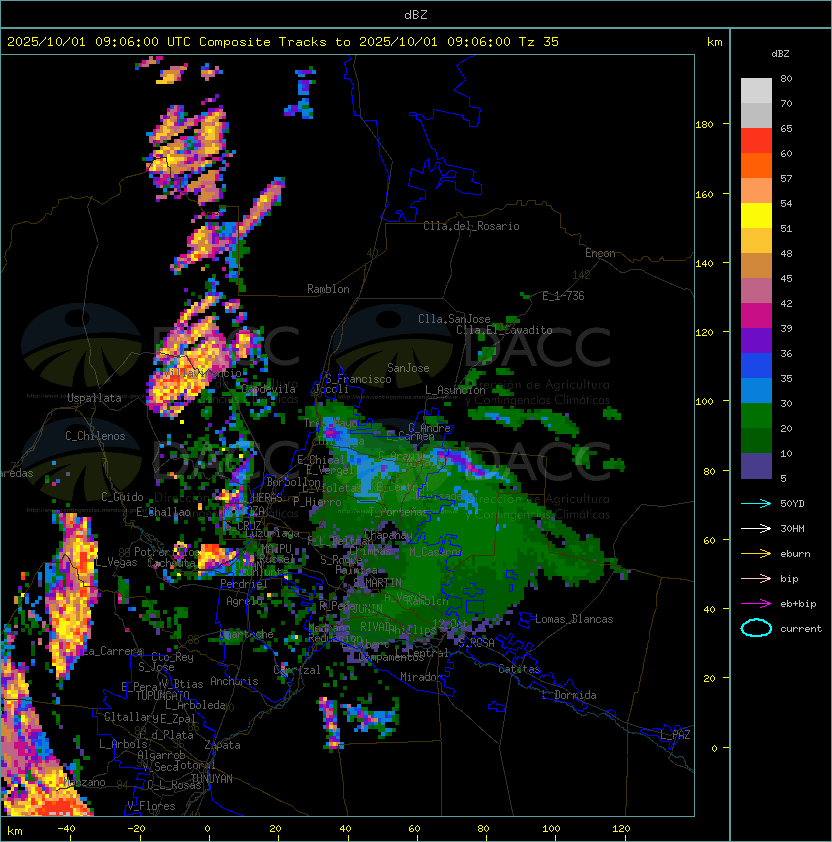Click the 'TUNUYAN' place label
Image resolution: width=832 pixels, height=842 pixels.
tap(212, 779)
